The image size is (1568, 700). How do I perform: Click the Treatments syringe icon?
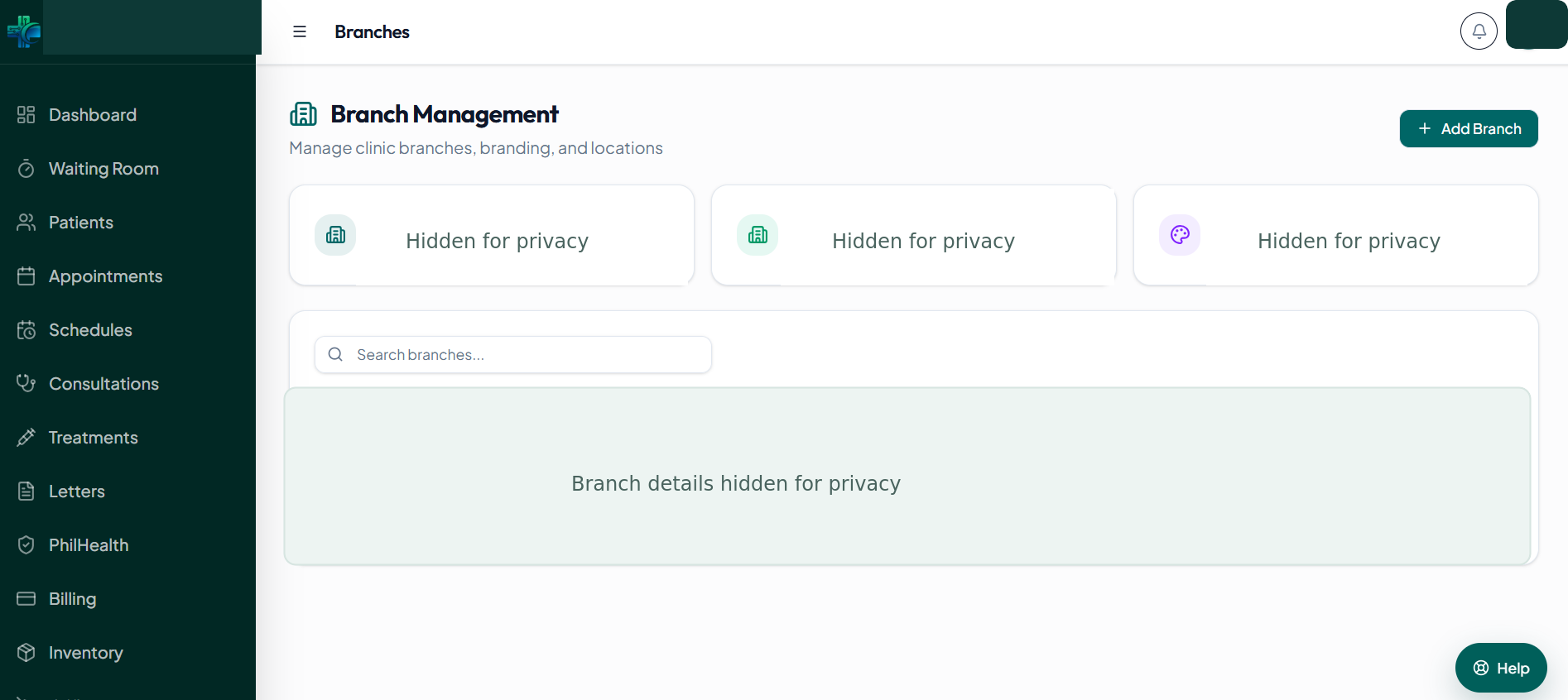click(26, 438)
